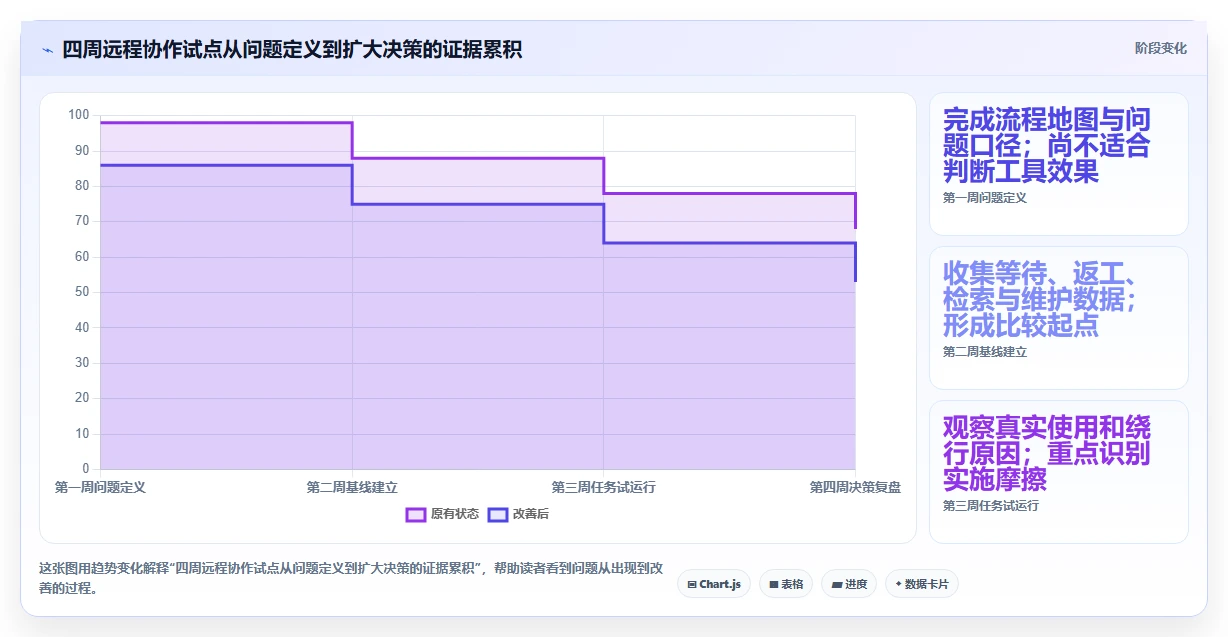
Task: Click the headline 观察真实使用和绕行原因
Action: (1047, 454)
